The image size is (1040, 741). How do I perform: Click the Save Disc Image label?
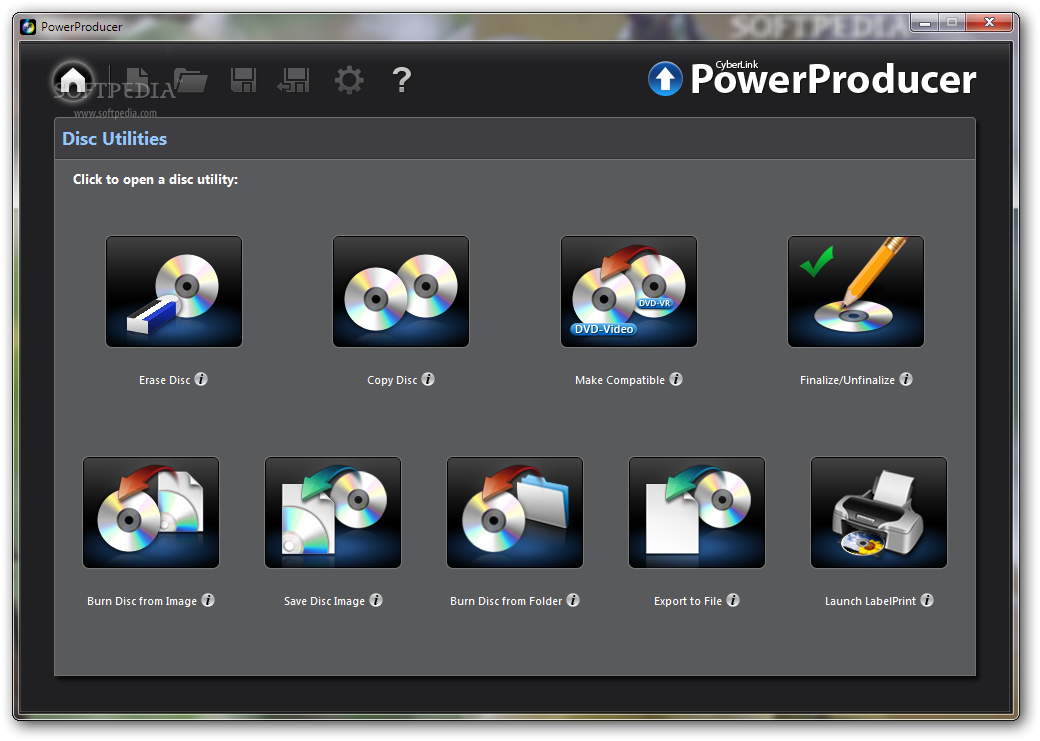click(x=324, y=601)
